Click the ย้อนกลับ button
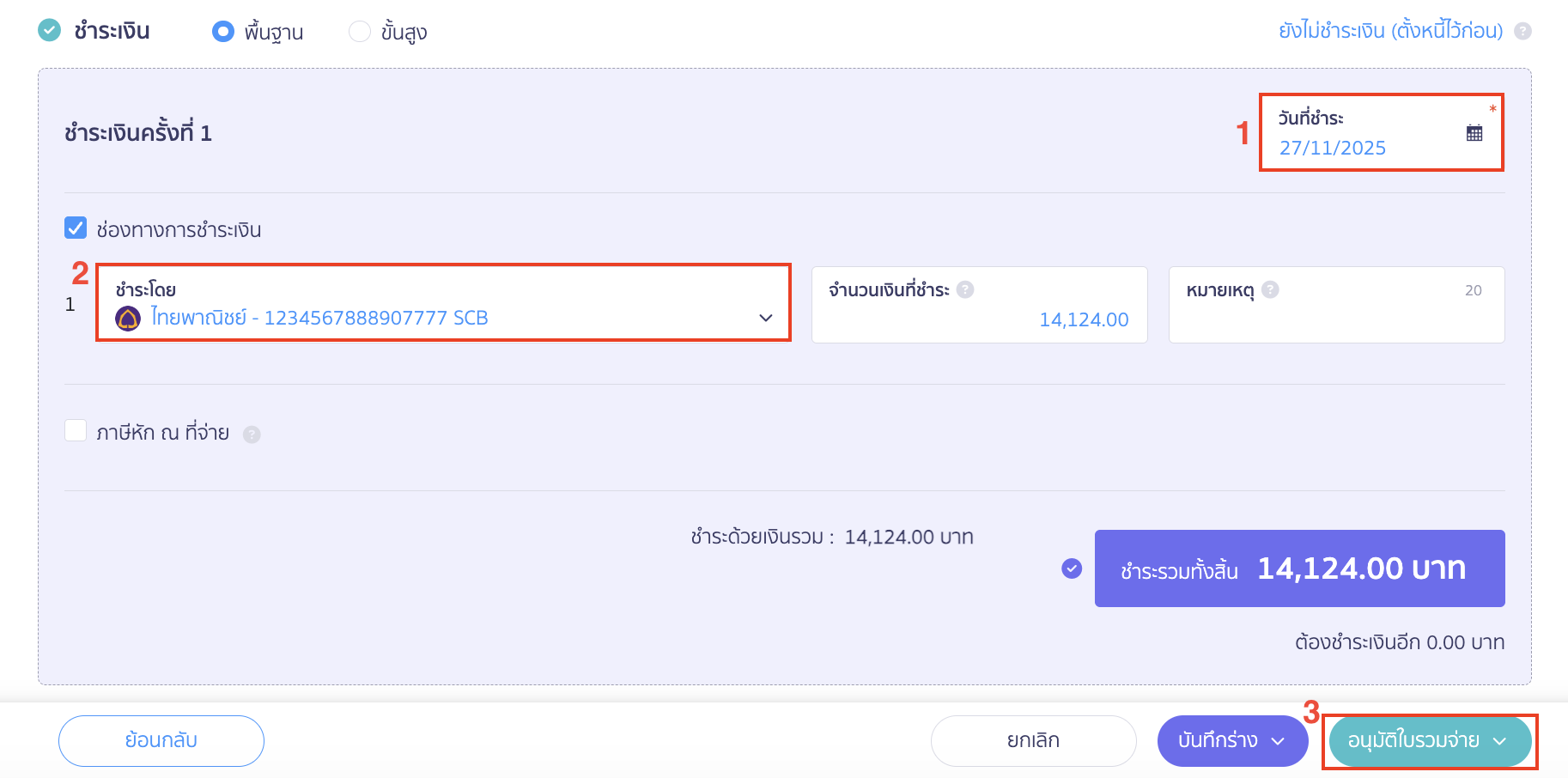 click(161, 740)
